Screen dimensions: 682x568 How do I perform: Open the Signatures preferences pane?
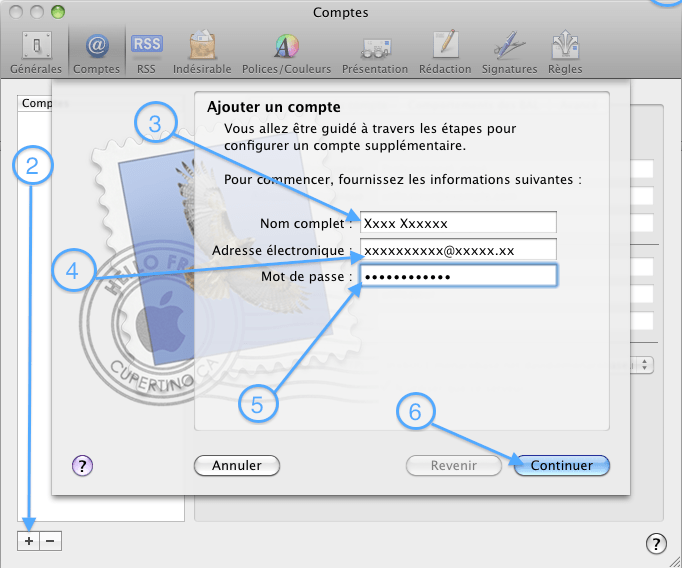(x=509, y=52)
